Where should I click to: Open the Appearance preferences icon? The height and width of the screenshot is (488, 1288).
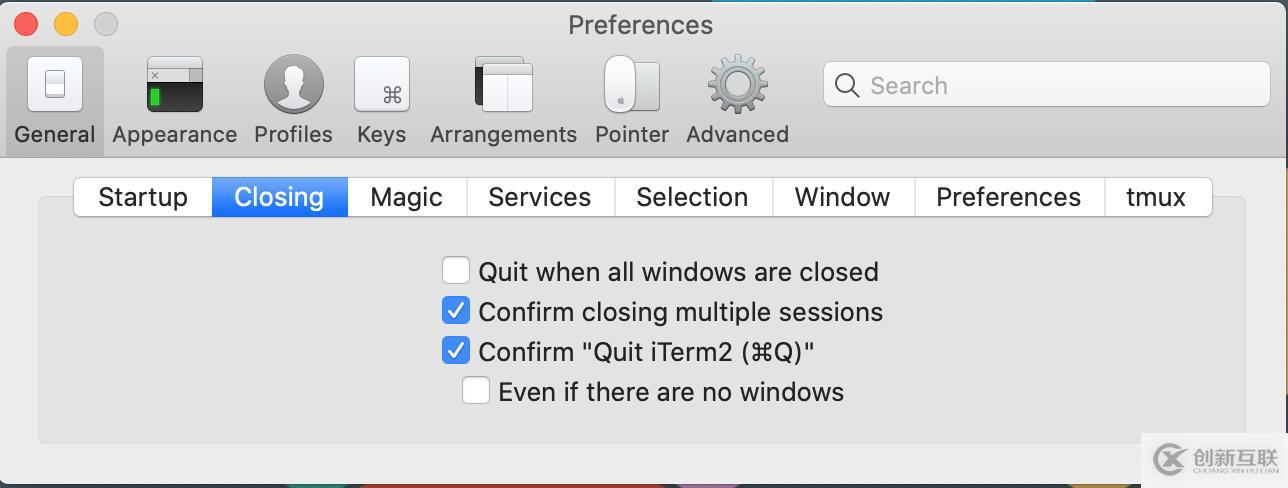(x=175, y=85)
